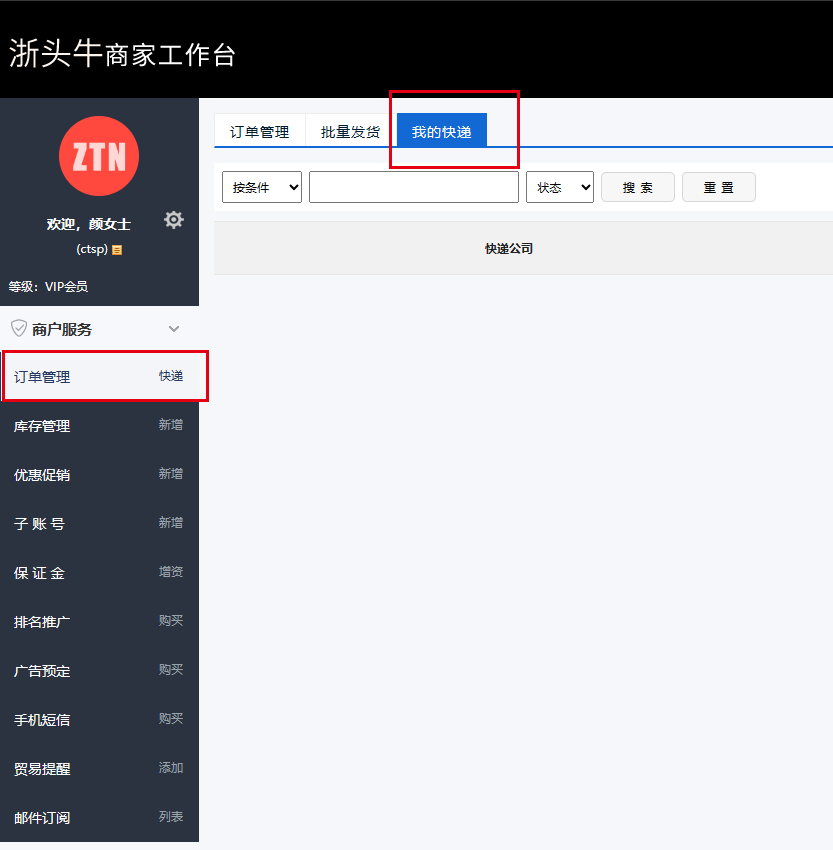Click 增资 next to 保证金
The image size is (833, 850).
tap(171, 572)
